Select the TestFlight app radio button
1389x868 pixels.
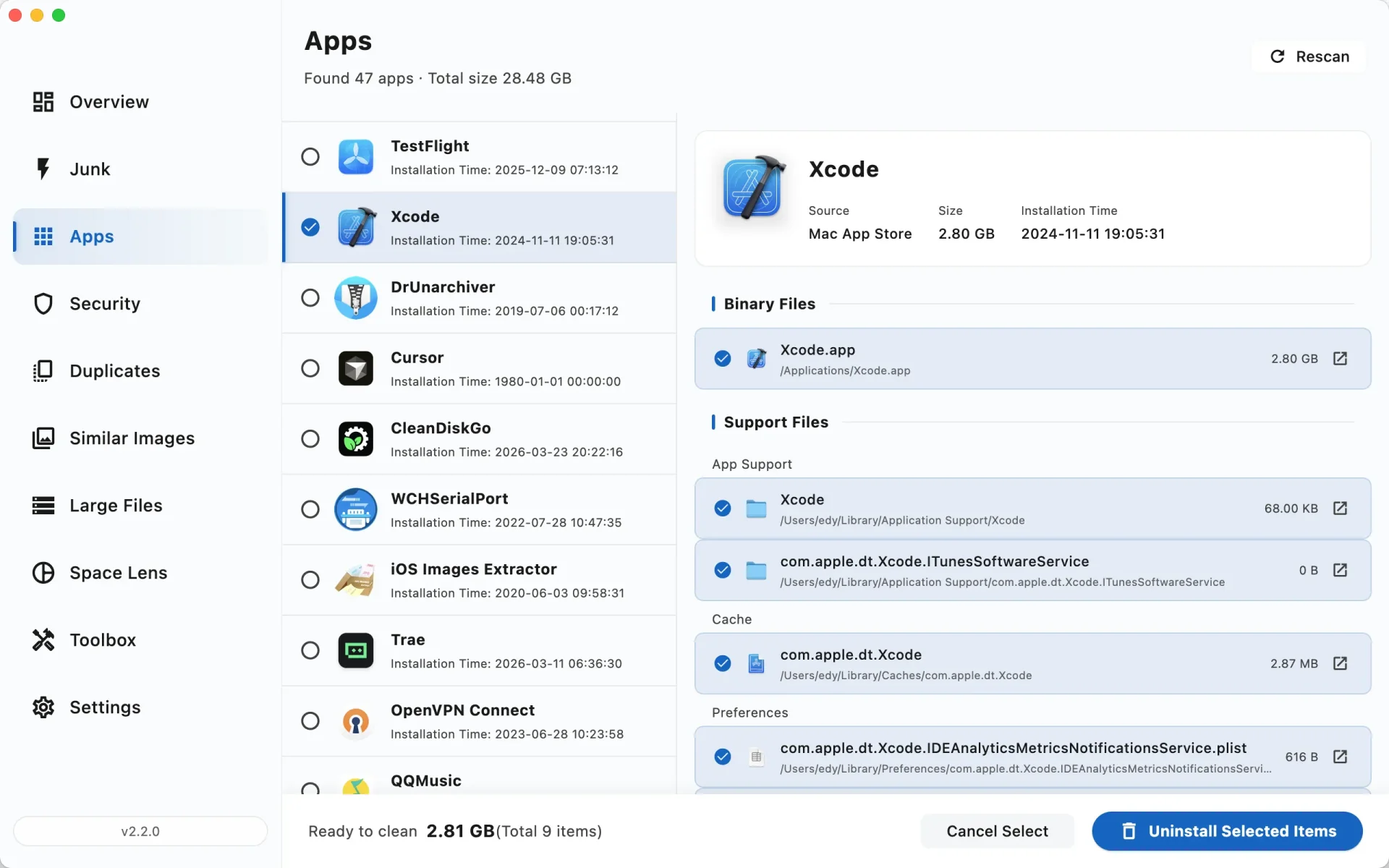point(310,157)
